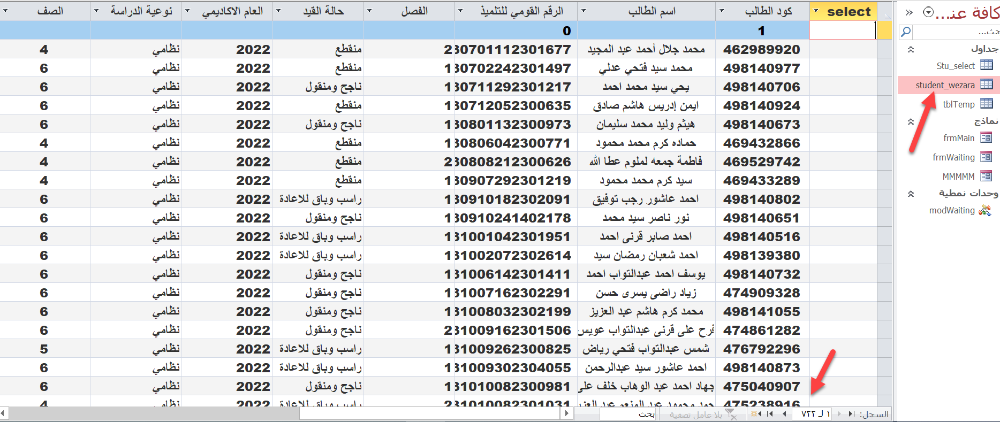Select the اسم الطالب column header

[646, 11]
